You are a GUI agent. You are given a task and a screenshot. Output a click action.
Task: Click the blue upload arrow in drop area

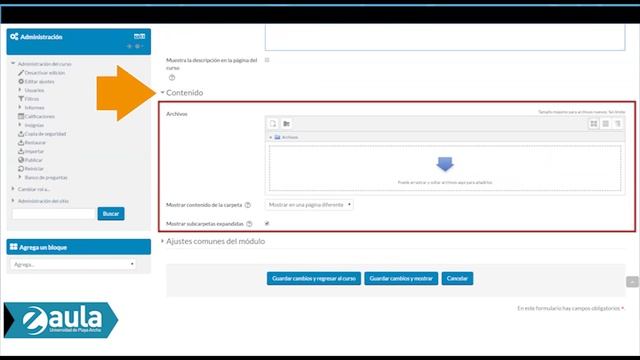pos(445,164)
